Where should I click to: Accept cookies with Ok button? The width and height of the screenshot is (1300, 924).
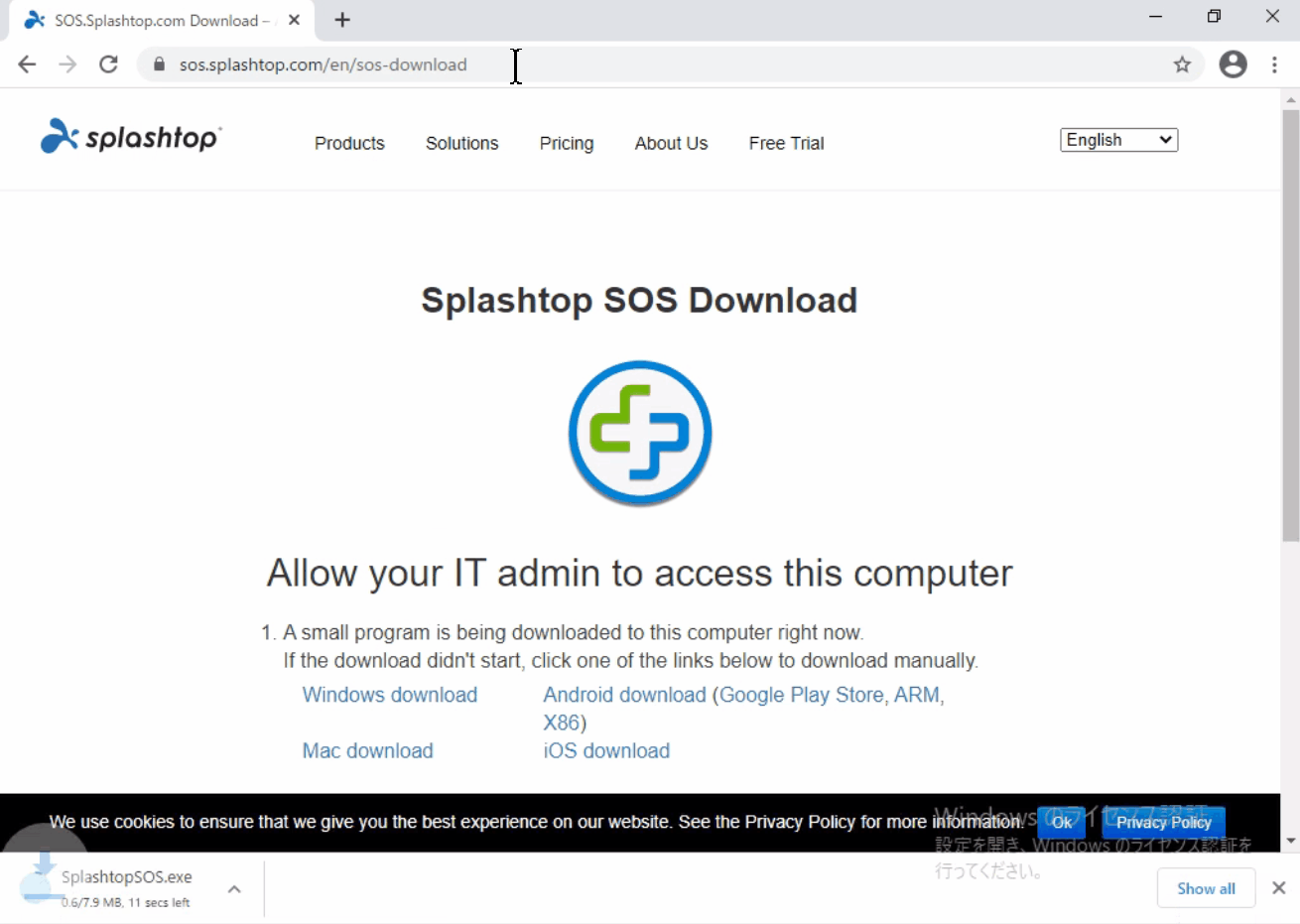[x=1062, y=822]
